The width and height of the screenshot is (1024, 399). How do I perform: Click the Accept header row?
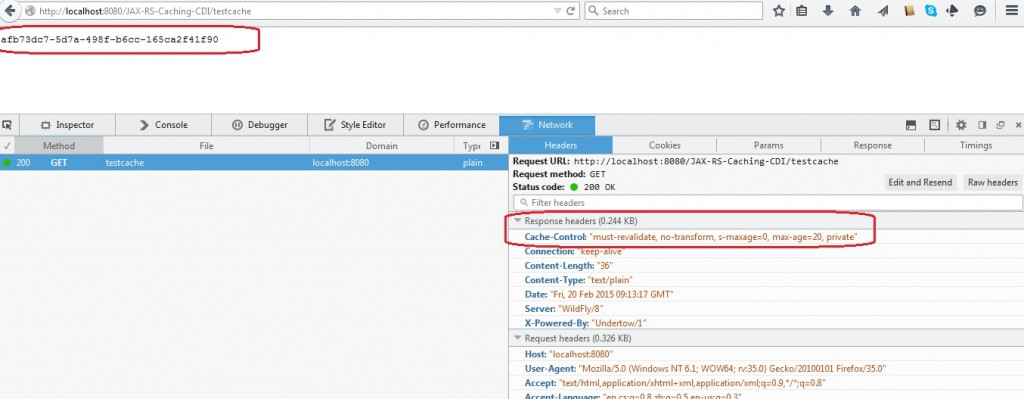tap(766, 383)
